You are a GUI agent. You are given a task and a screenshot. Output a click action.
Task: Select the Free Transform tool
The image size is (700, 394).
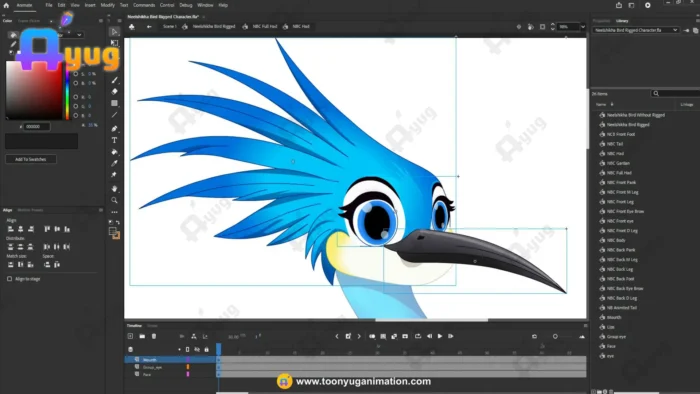(x=114, y=43)
